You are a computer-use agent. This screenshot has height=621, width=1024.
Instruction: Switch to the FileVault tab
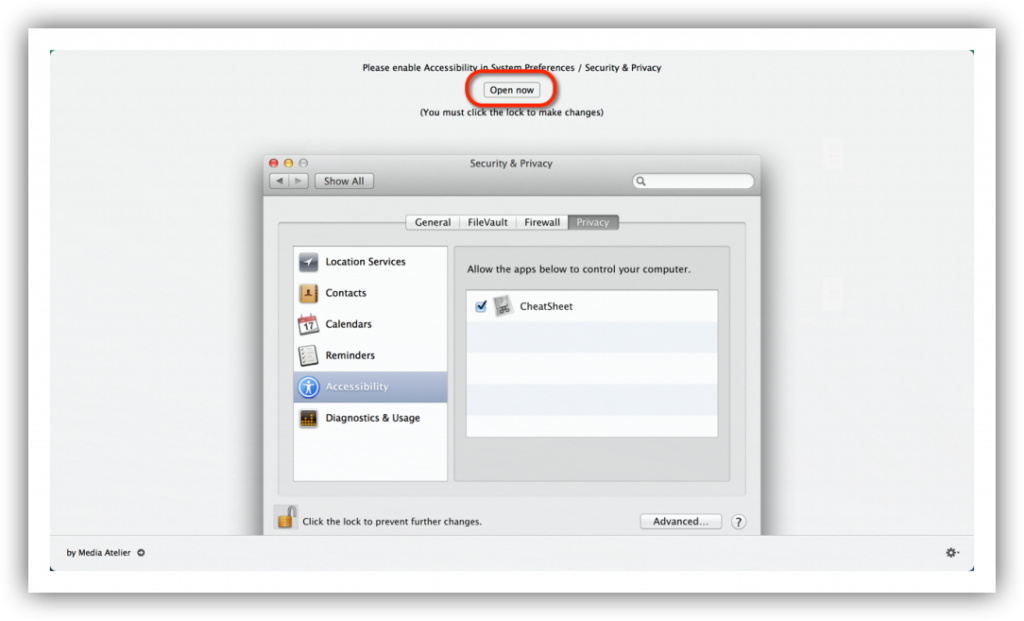tap(487, 222)
